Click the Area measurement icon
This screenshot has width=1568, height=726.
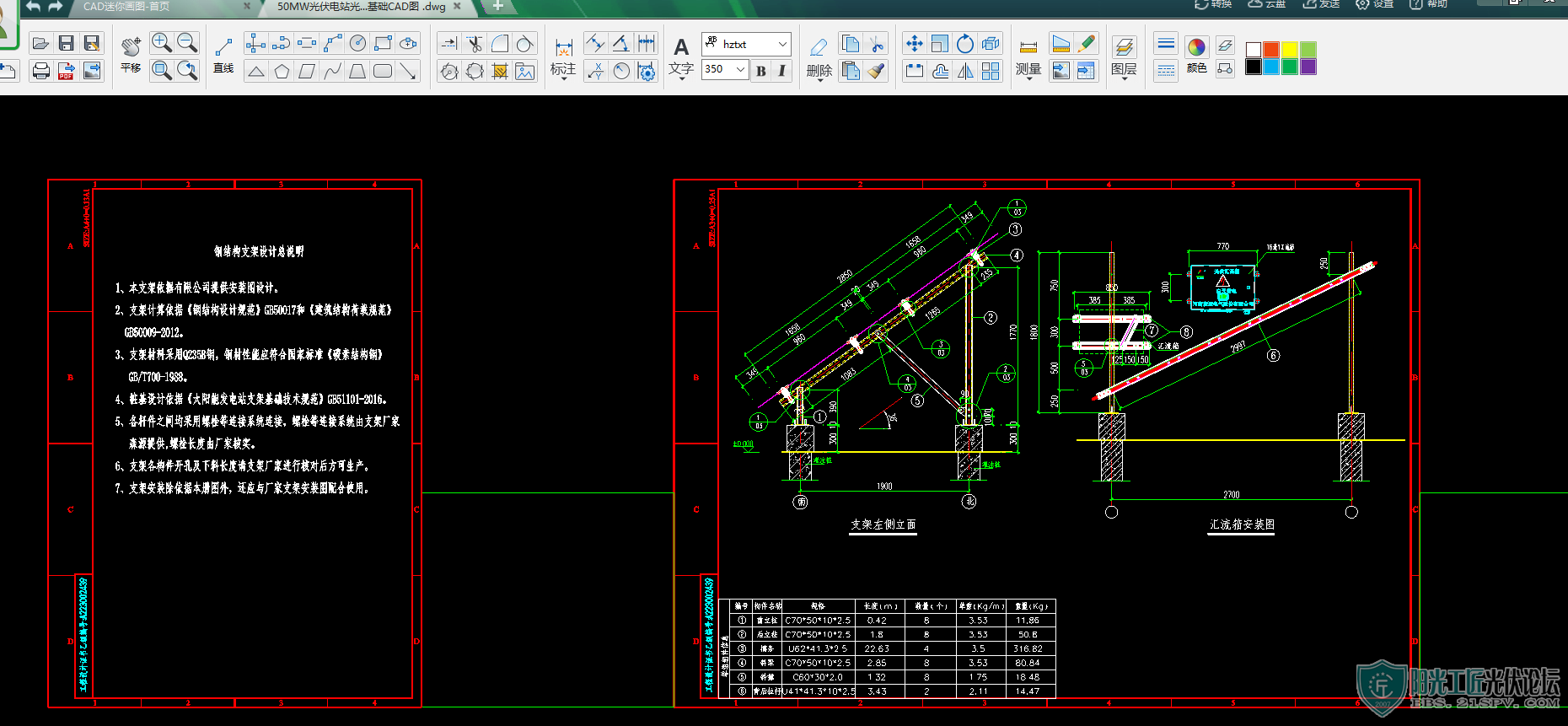click(x=1061, y=43)
